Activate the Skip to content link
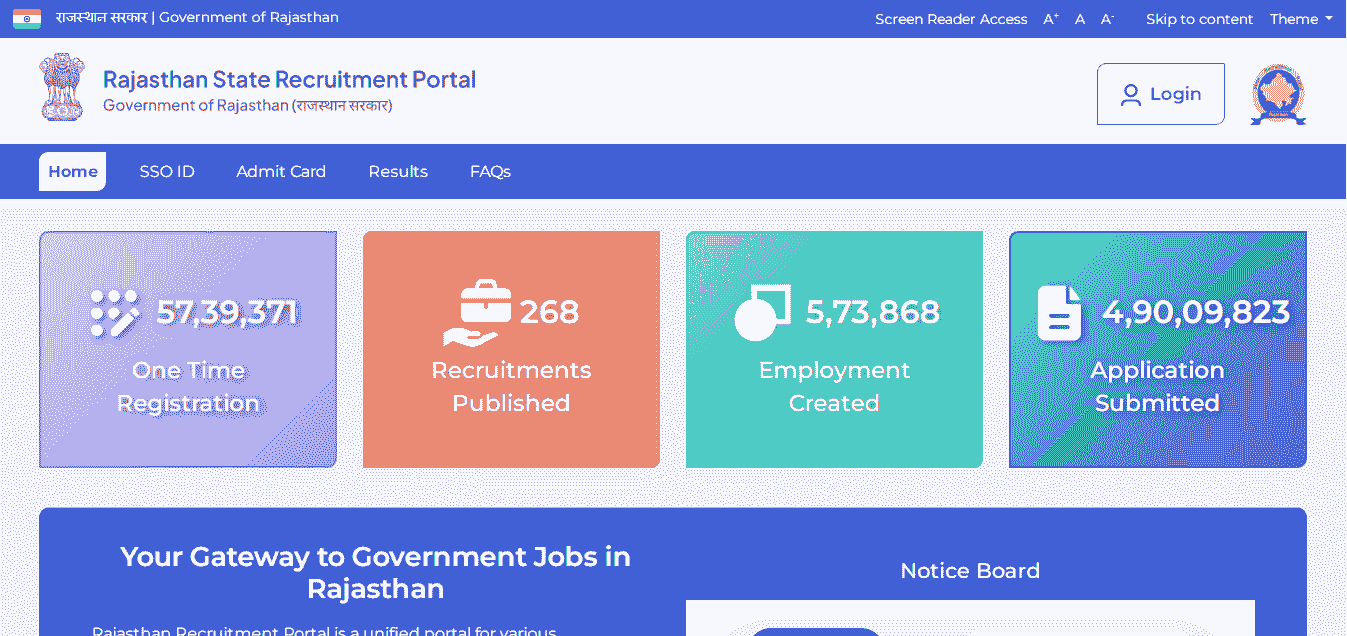Screen dimensions: 1347x636 pos(1199,18)
